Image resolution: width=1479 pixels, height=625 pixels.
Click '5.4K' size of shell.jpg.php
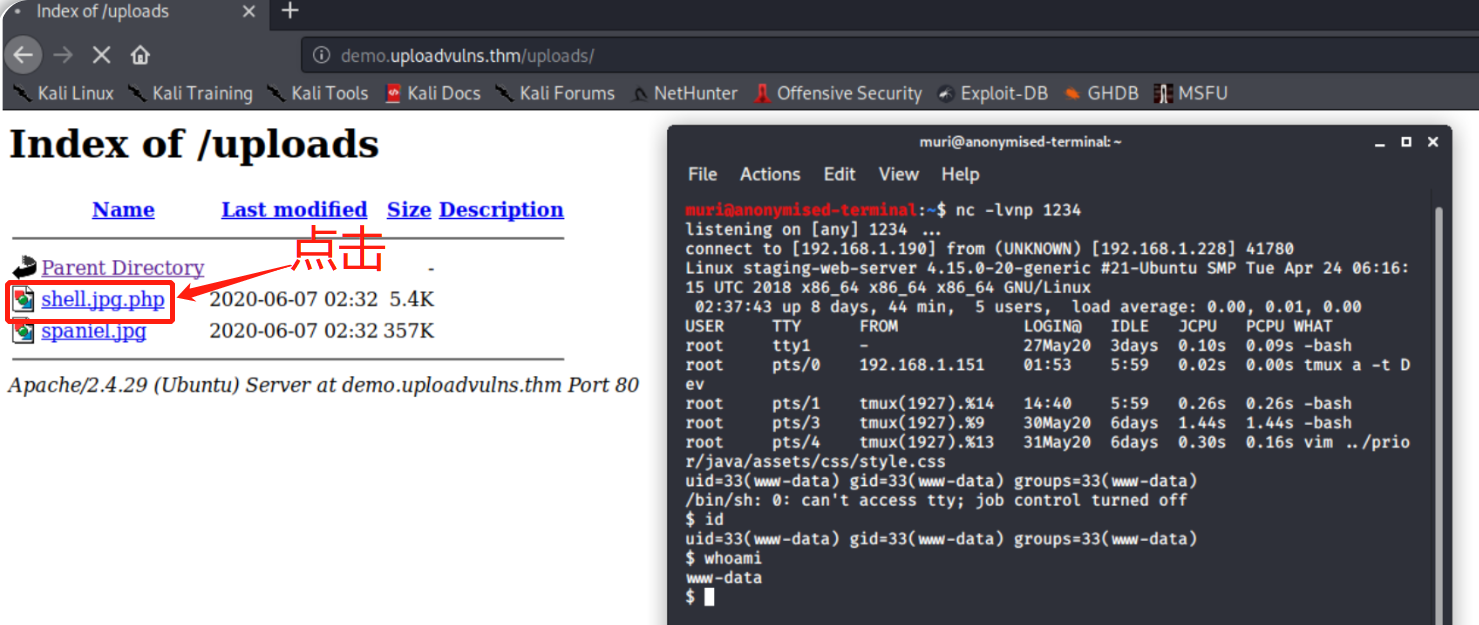412,299
